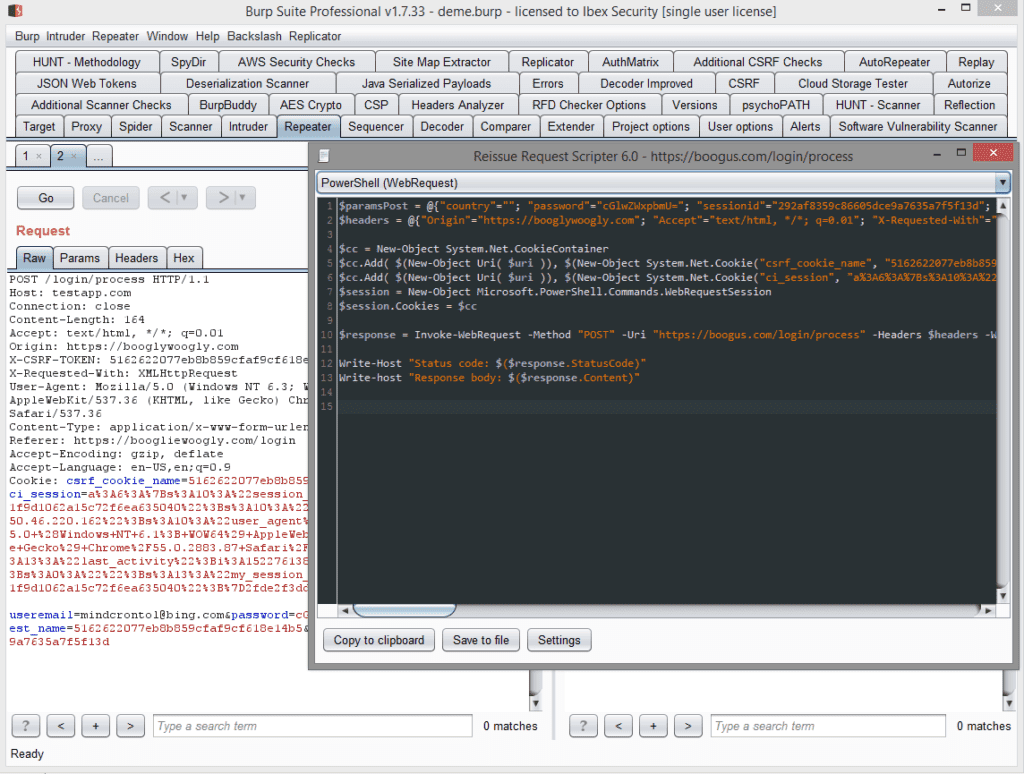Open scripter Settings button
The height and width of the screenshot is (774, 1024).
[559, 640]
